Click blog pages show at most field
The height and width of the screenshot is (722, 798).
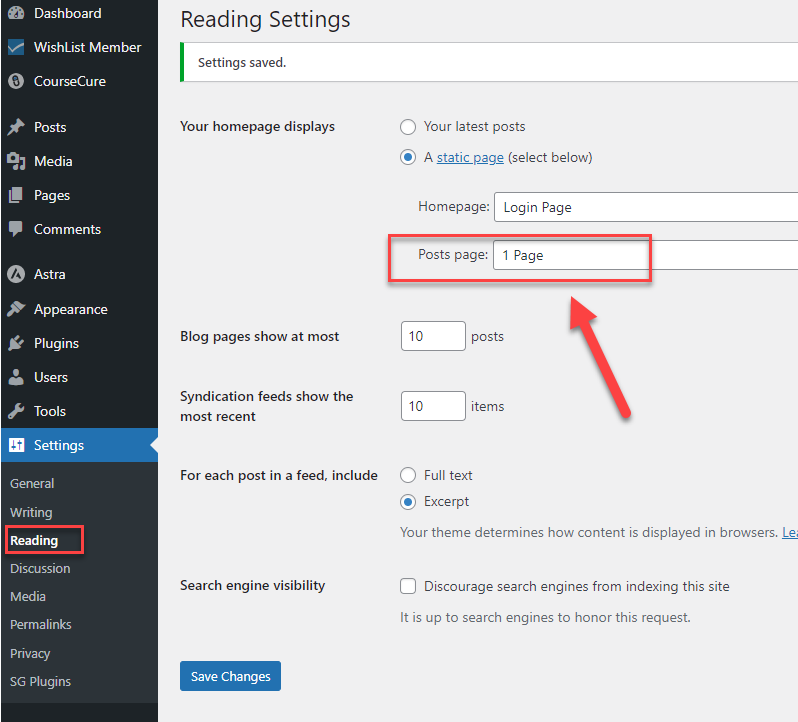[433, 336]
